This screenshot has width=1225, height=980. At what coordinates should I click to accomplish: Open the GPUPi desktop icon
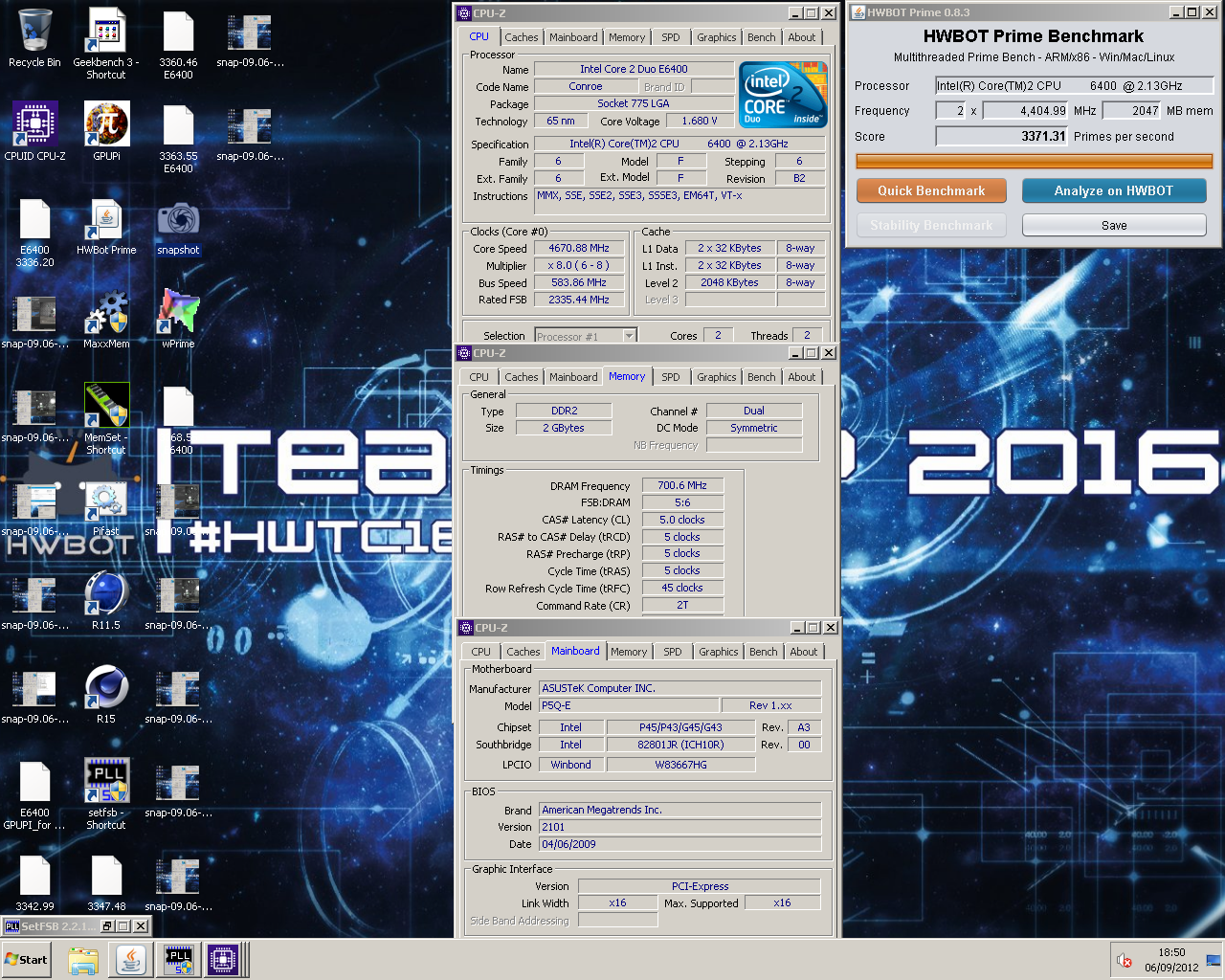[106, 132]
